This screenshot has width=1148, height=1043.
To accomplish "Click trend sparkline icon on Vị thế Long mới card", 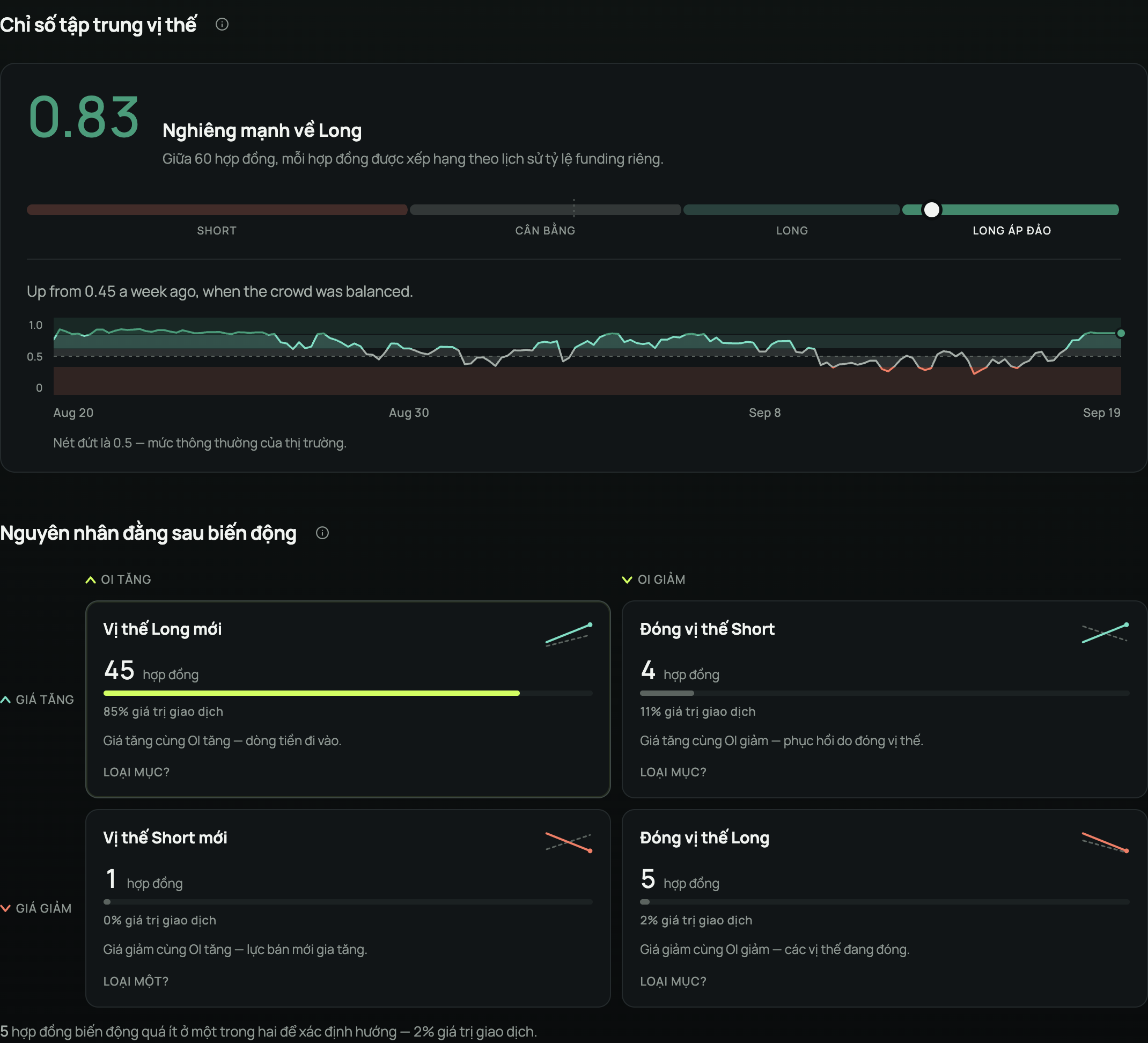I will point(569,634).
